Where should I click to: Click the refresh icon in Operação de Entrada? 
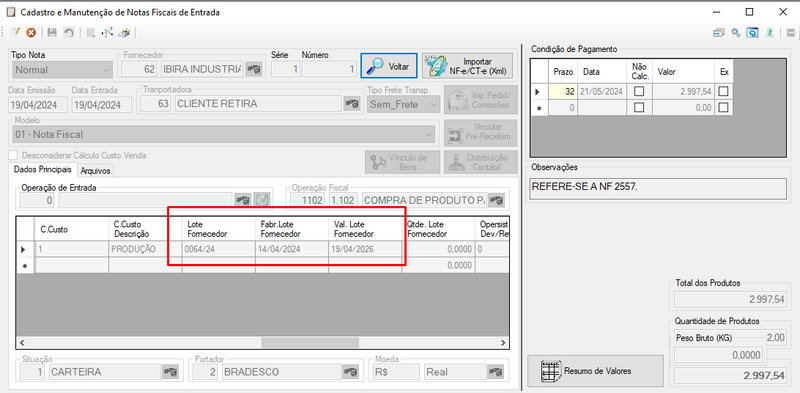click(261, 200)
